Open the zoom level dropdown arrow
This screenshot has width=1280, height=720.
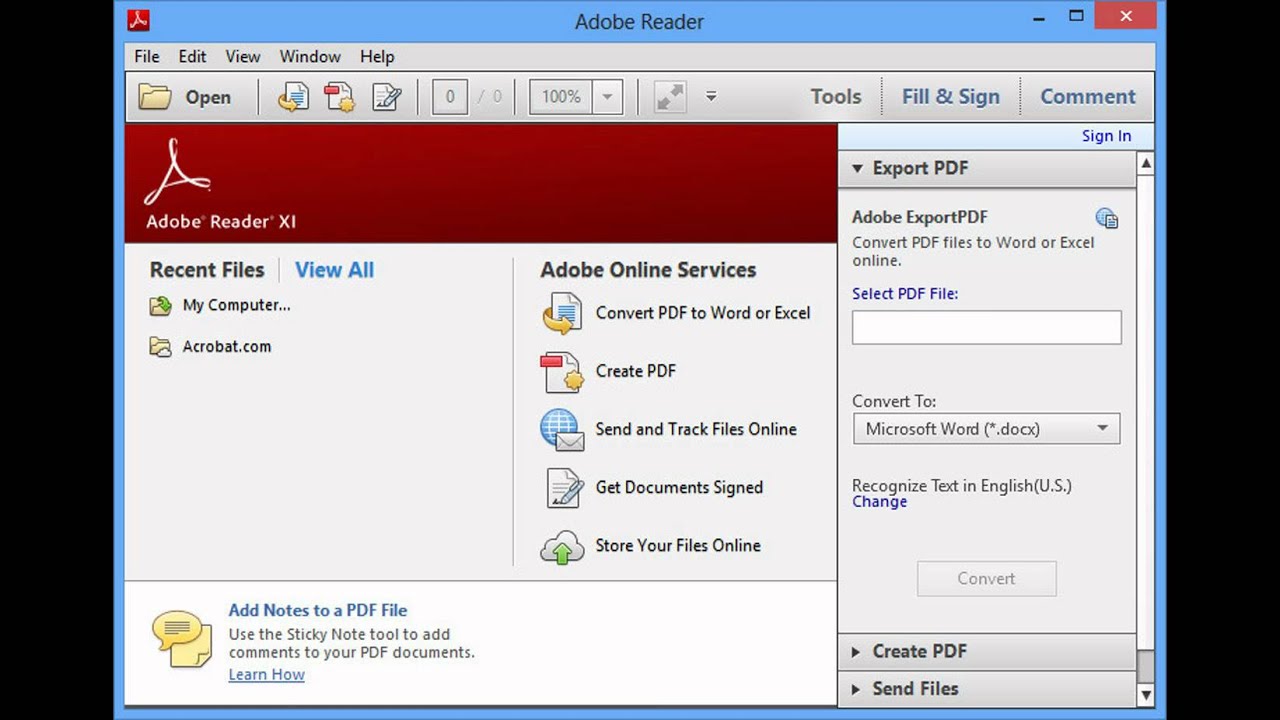click(606, 97)
